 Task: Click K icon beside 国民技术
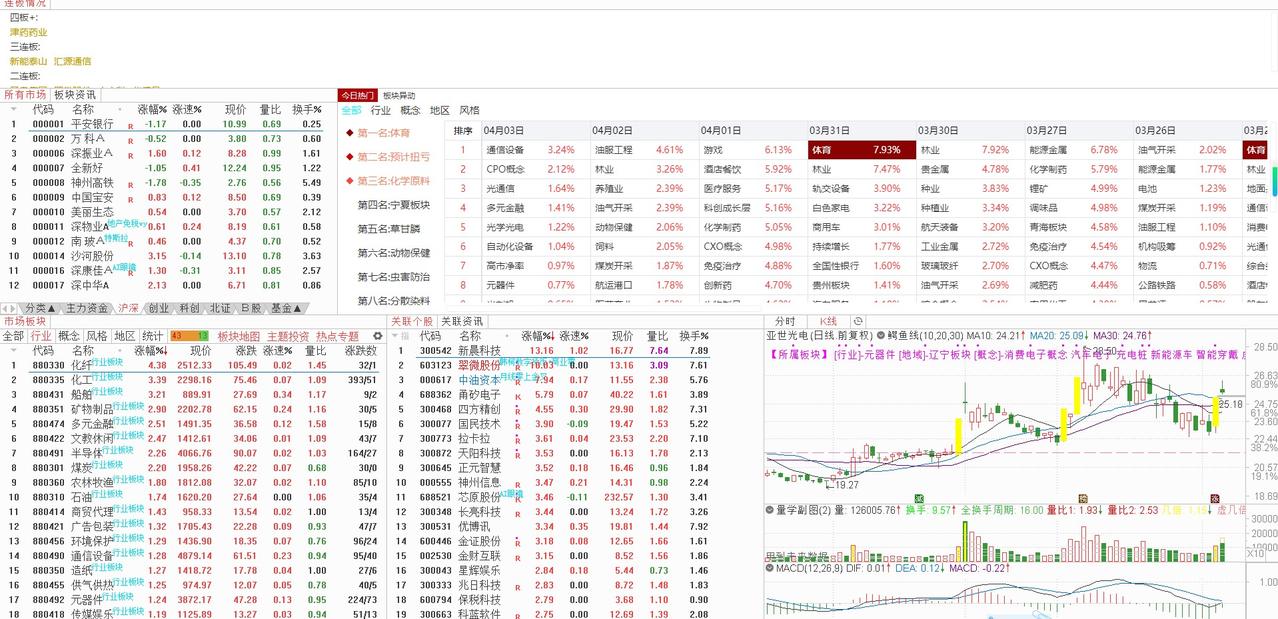517,424
